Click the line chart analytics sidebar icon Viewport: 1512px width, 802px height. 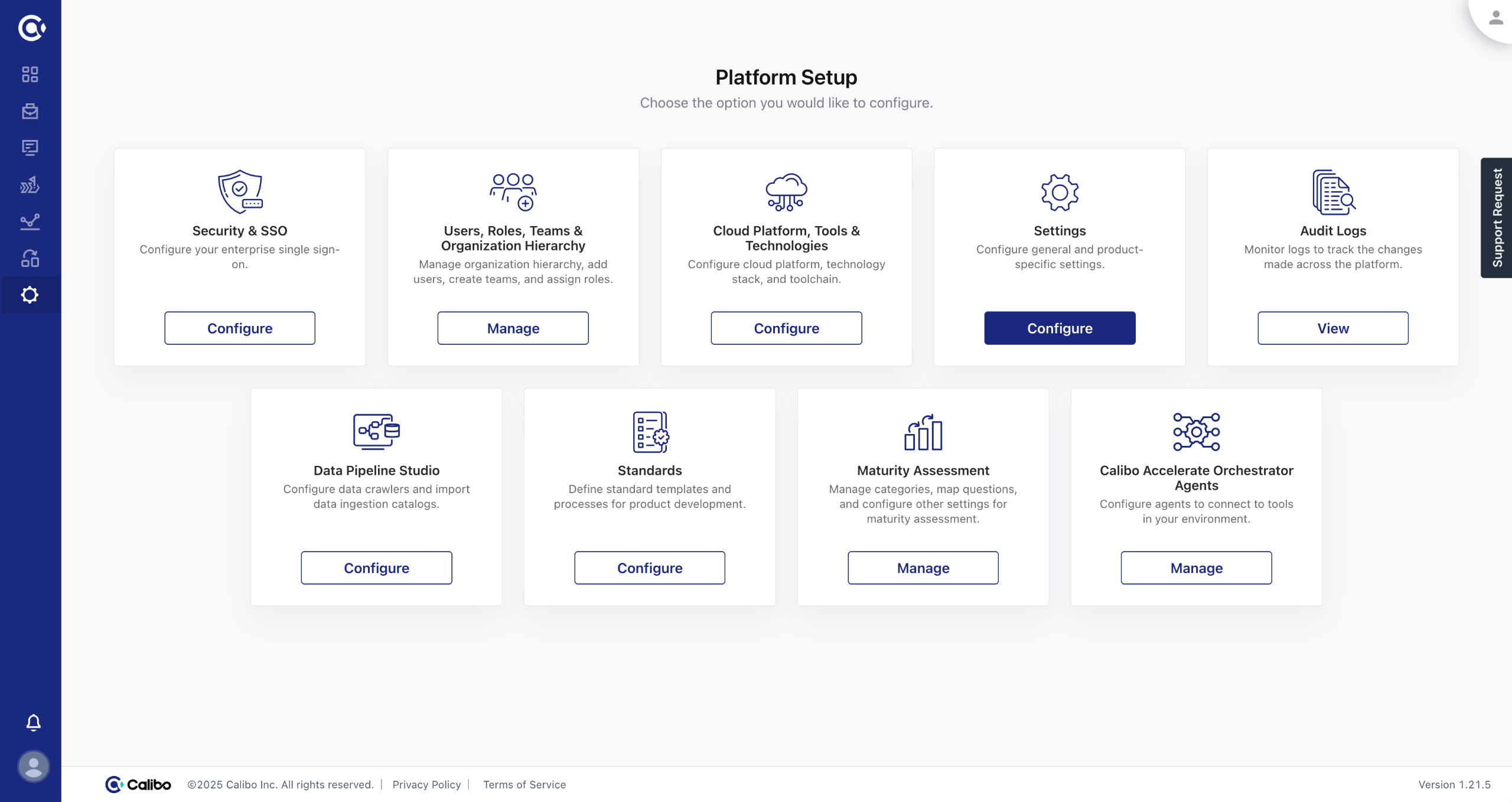pyautogui.click(x=30, y=221)
